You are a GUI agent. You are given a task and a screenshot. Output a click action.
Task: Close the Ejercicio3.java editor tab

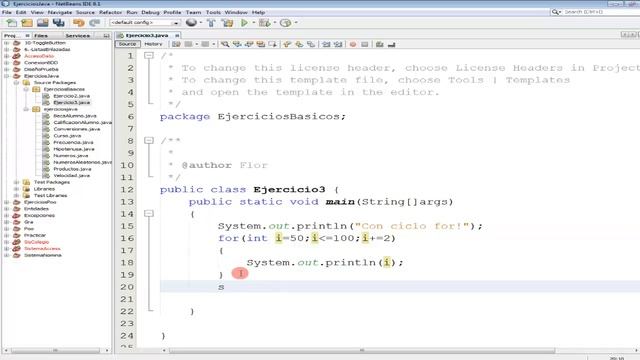coord(177,36)
